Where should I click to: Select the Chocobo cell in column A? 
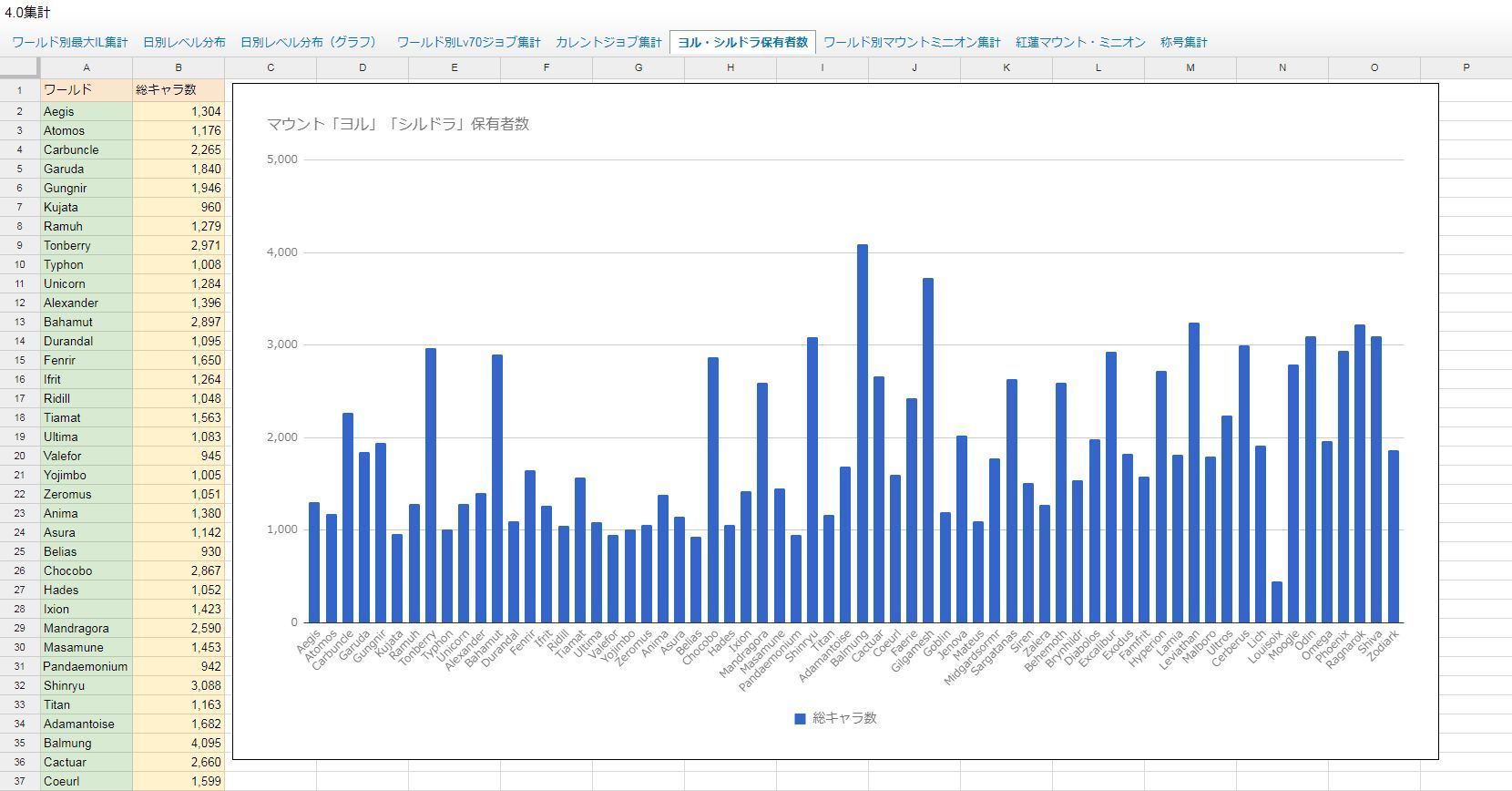pyautogui.click(x=87, y=570)
